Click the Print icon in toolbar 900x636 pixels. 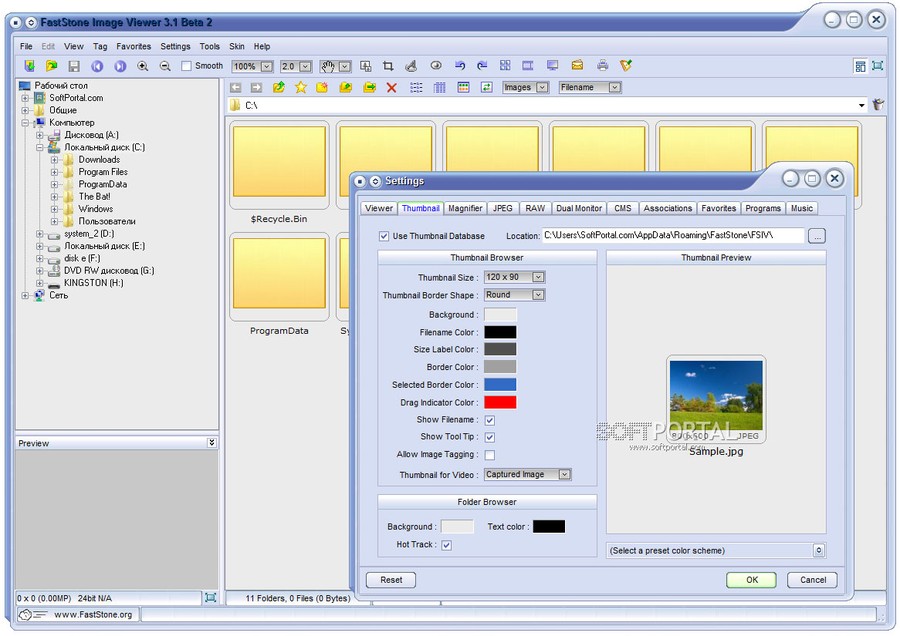point(602,65)
